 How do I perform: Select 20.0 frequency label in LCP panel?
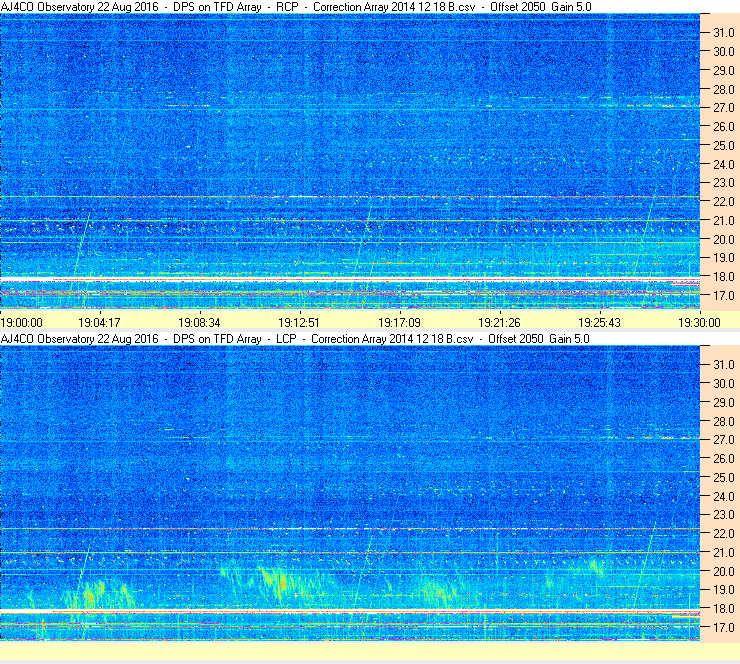click(723, 572)
